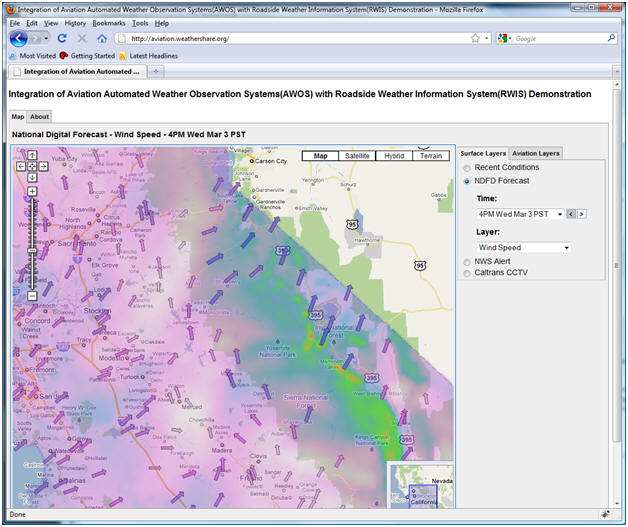Open a new browser tab with the plus
The image size is (628, 527).
click(156, 71)
